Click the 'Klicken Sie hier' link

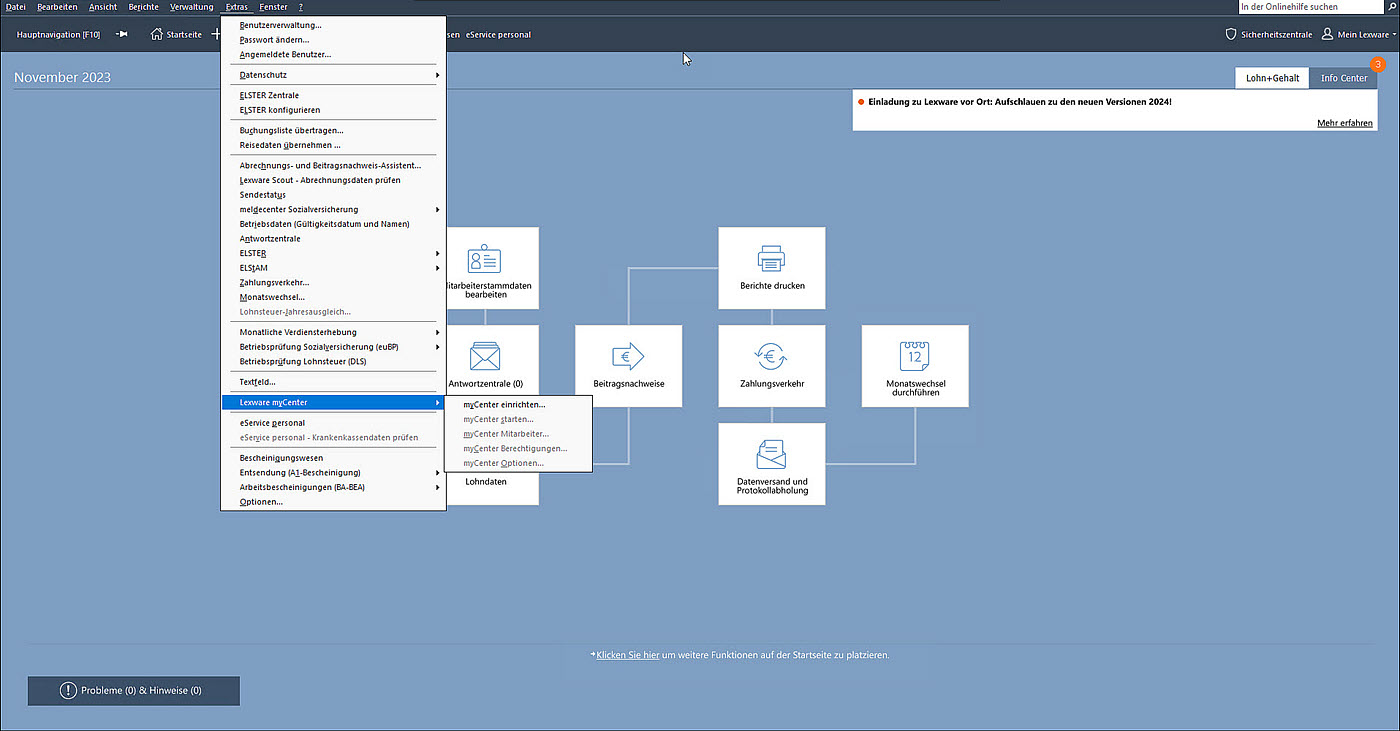tap(627, 655)
